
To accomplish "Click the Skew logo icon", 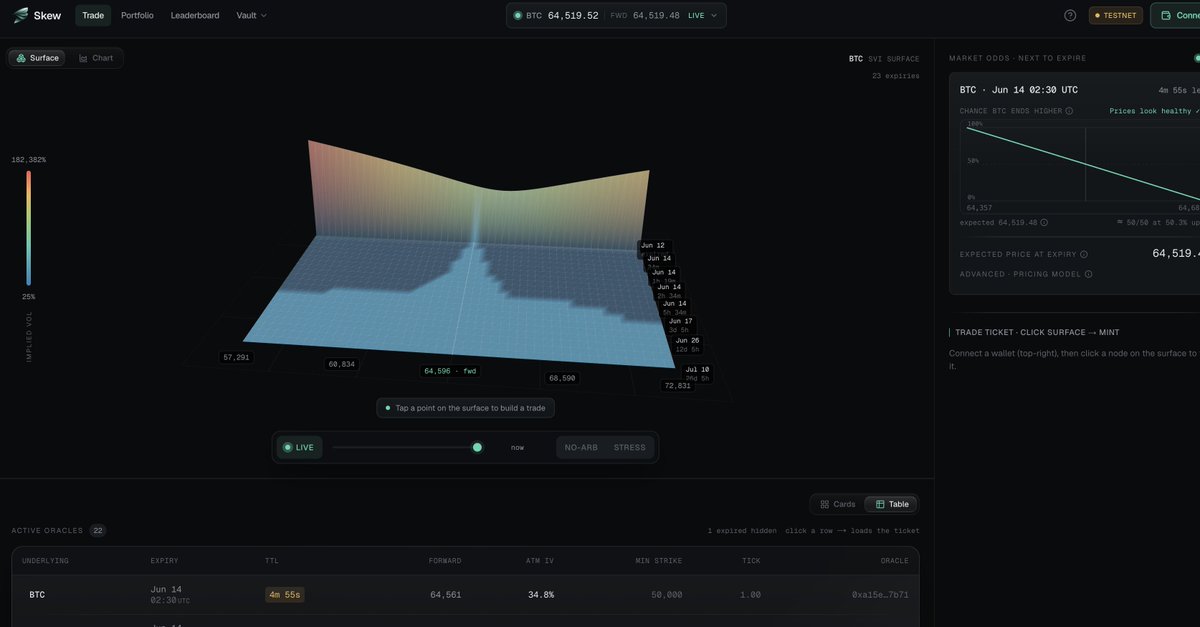I will (x=20, y=15).
